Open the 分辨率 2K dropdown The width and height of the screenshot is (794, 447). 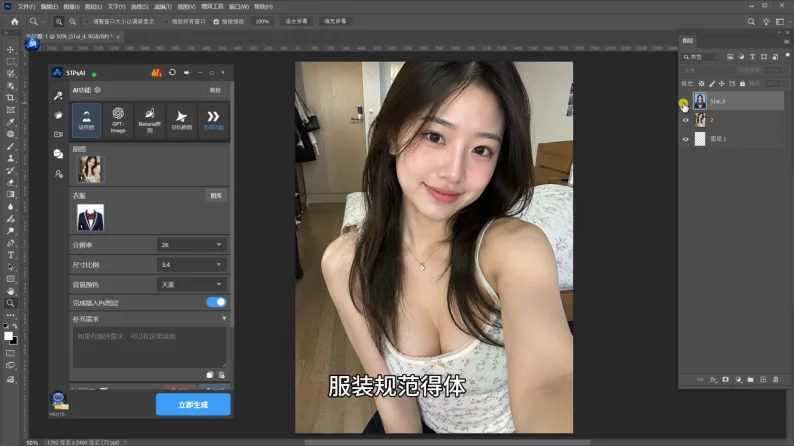[x=191, y=245]
